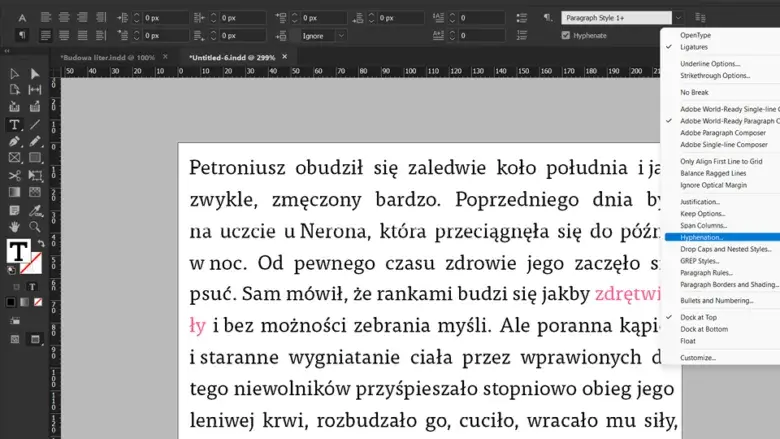Image resolution: width=780 pixels, height=439 pixels.
Task: Enable Adobe World-Ready Paragraph Composer
Action: tap(729, 121)
